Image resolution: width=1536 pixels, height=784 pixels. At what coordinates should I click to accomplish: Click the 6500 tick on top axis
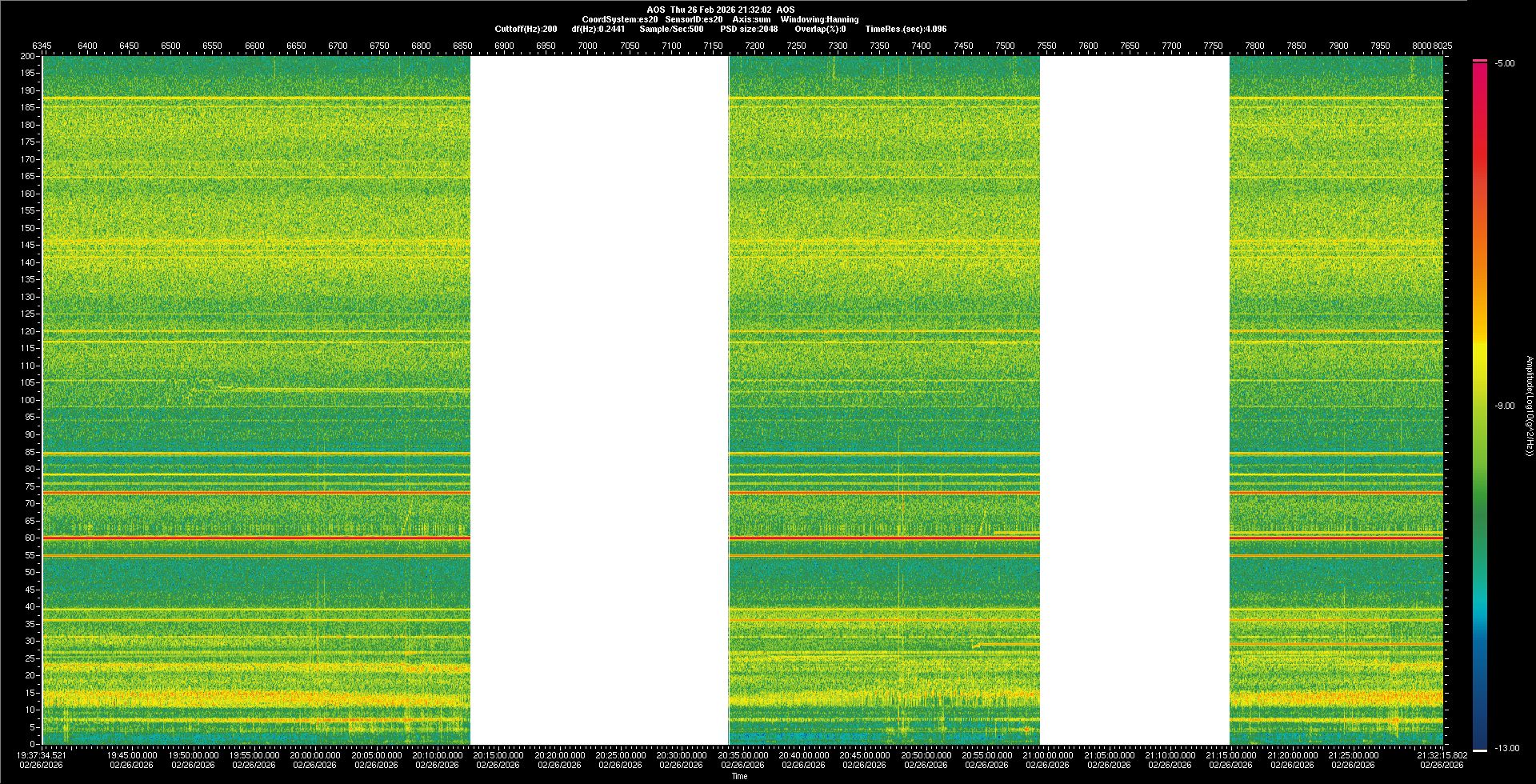pyautogui.click(x=170, y=46)
